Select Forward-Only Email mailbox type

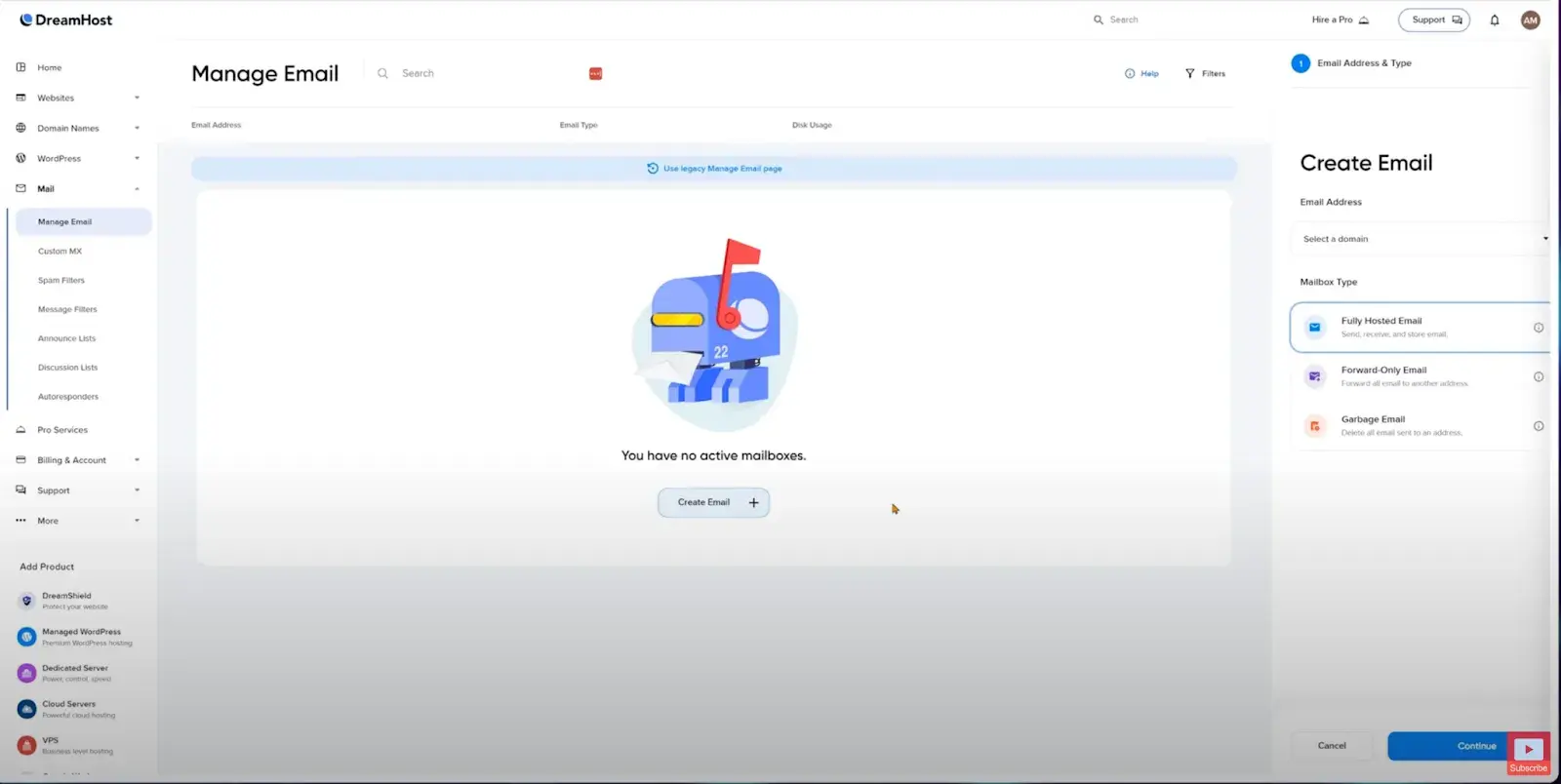click(x=1420, y=376)
